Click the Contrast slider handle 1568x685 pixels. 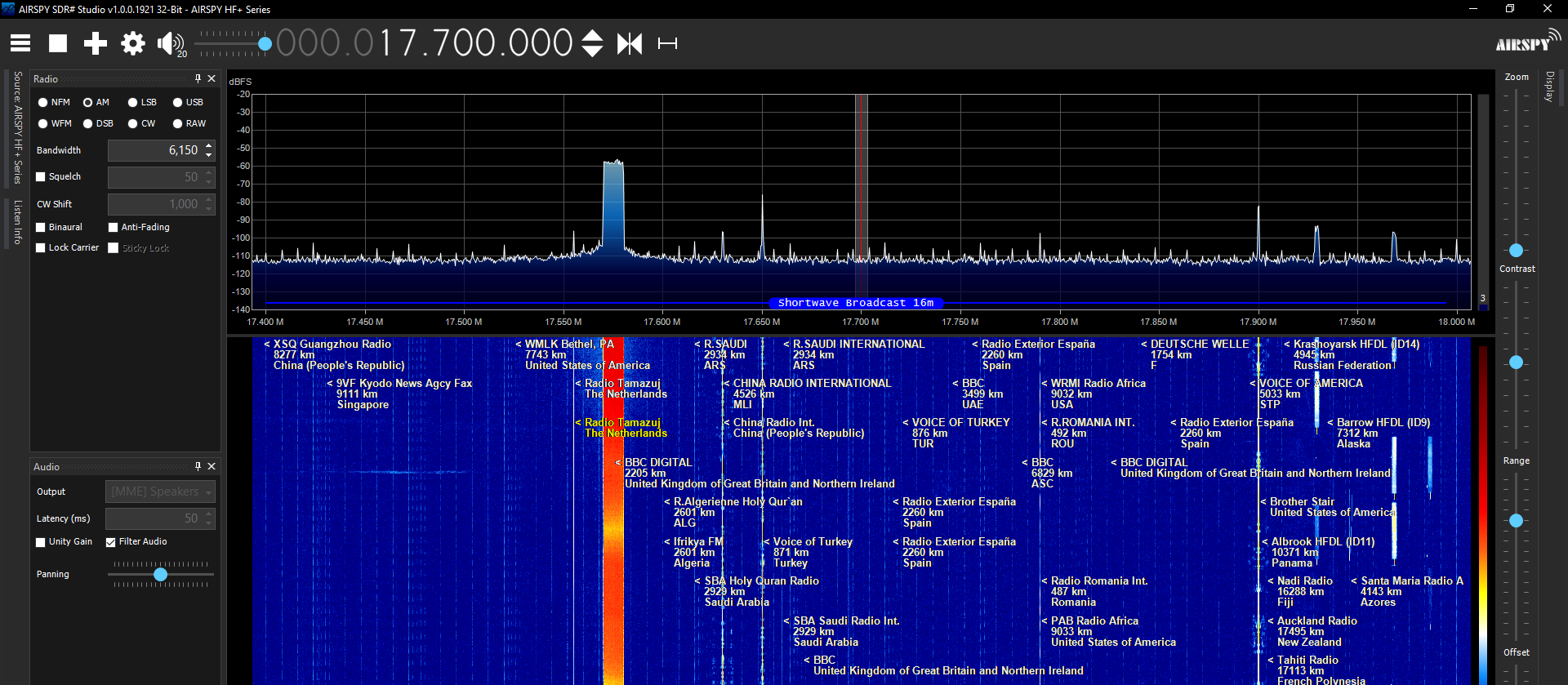click(x=1517, y=363)
